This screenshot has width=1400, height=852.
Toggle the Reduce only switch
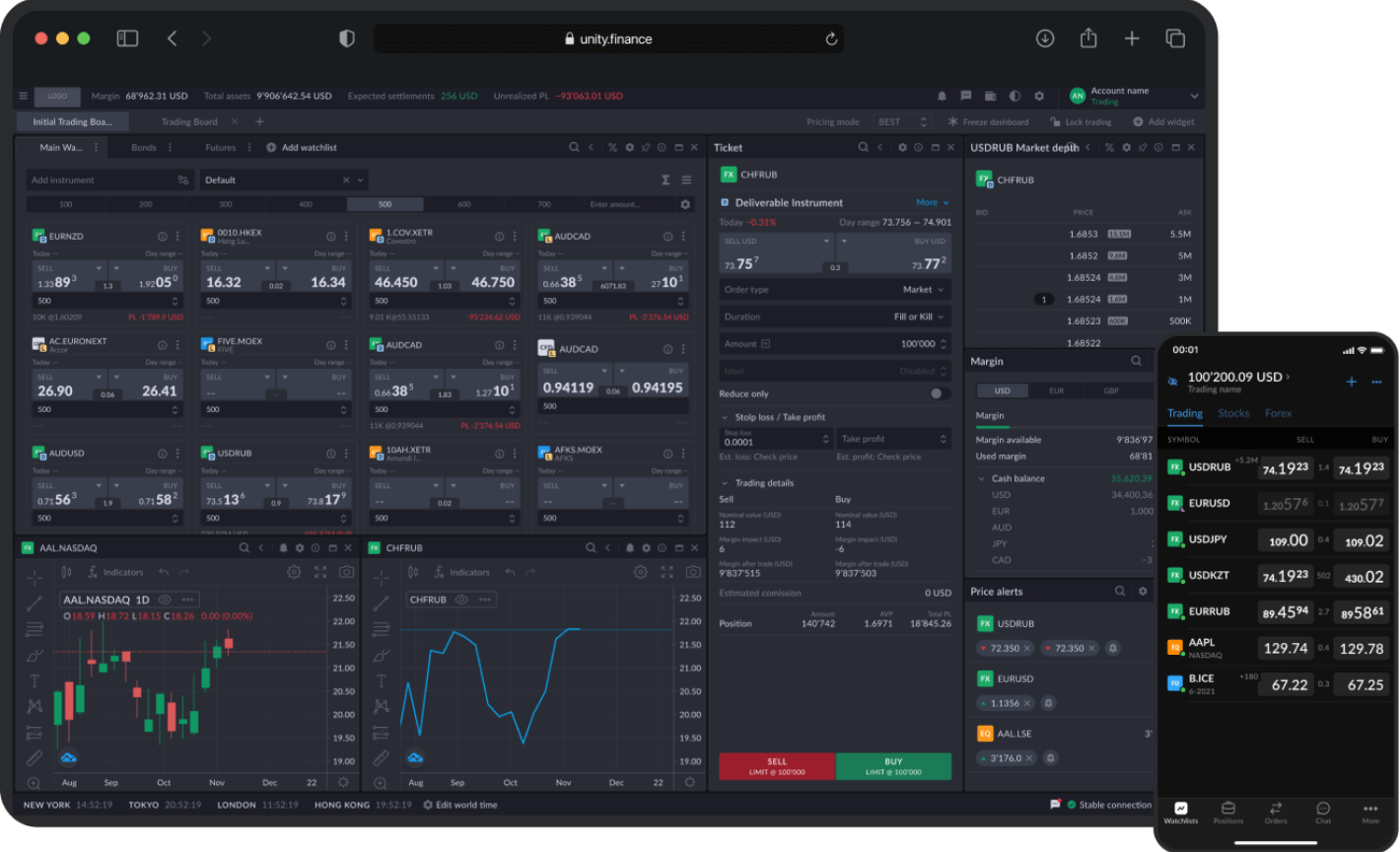click(939, 393)
